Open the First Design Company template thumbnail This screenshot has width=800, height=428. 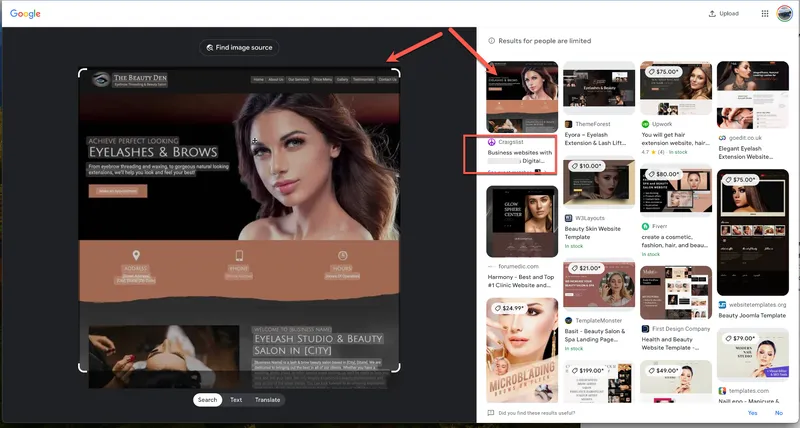676,292
